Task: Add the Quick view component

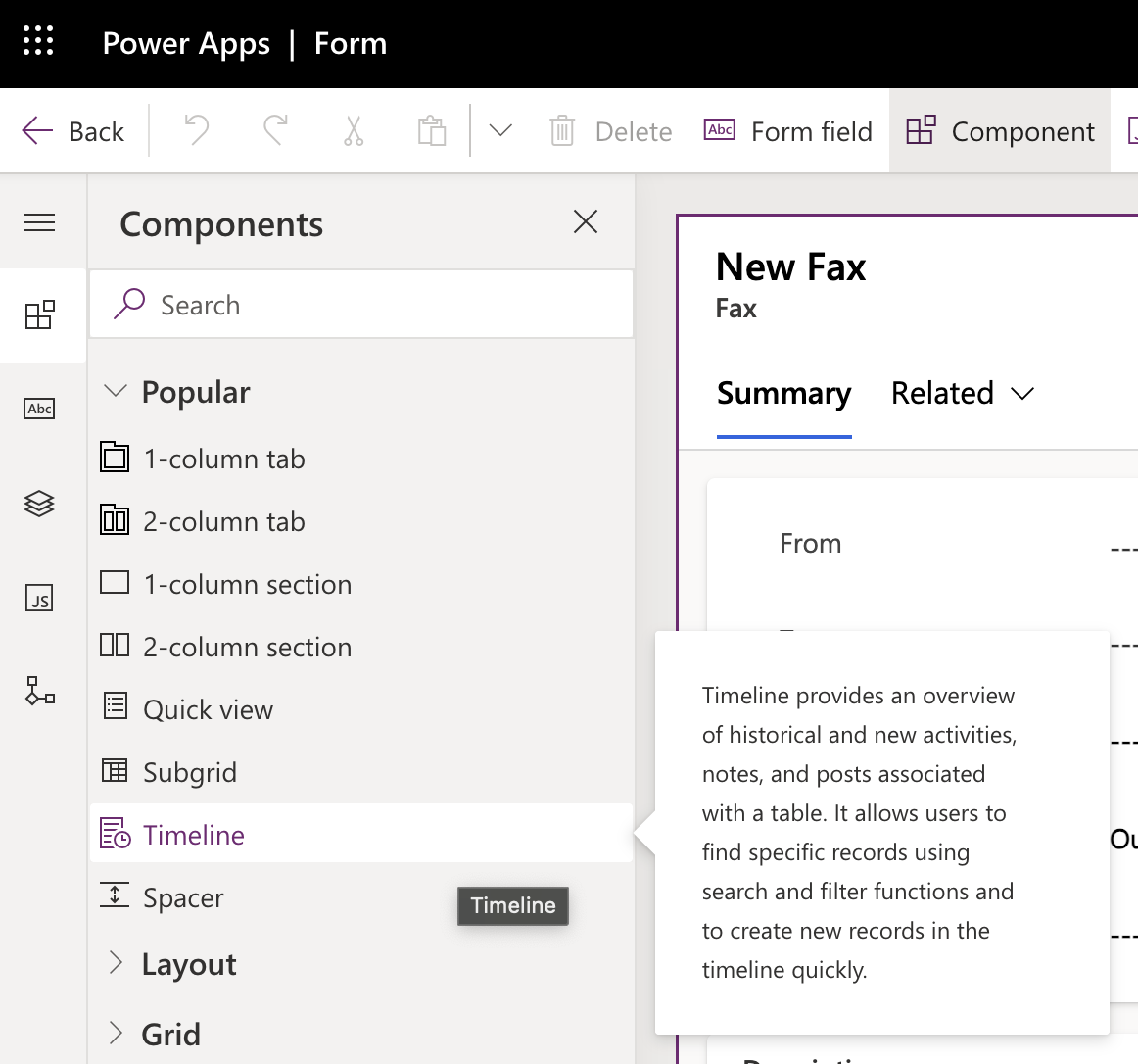Action: [361, 709]
